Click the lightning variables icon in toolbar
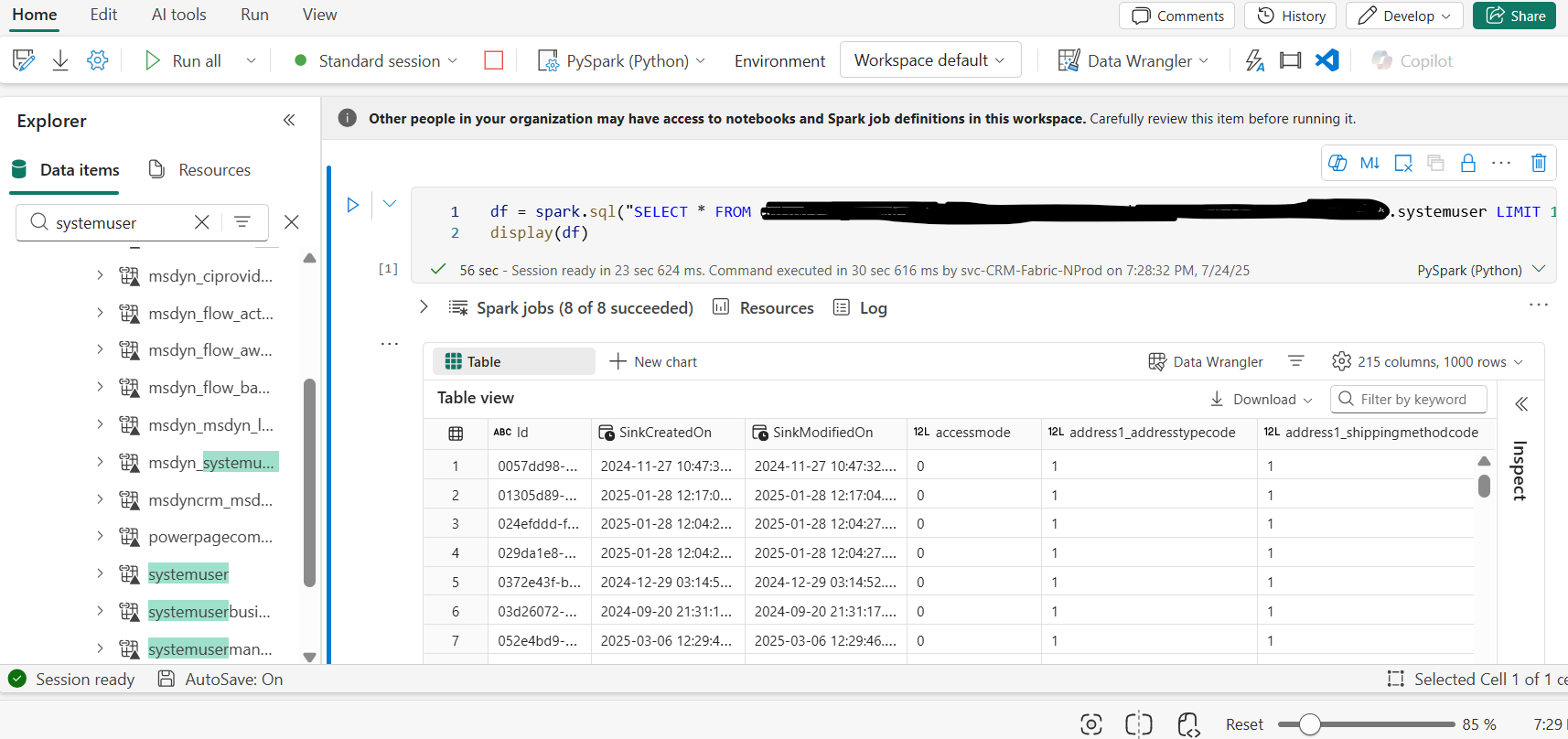This screenshot has height=739, width=1568. pyautogui.click(x=1255, y=60)
